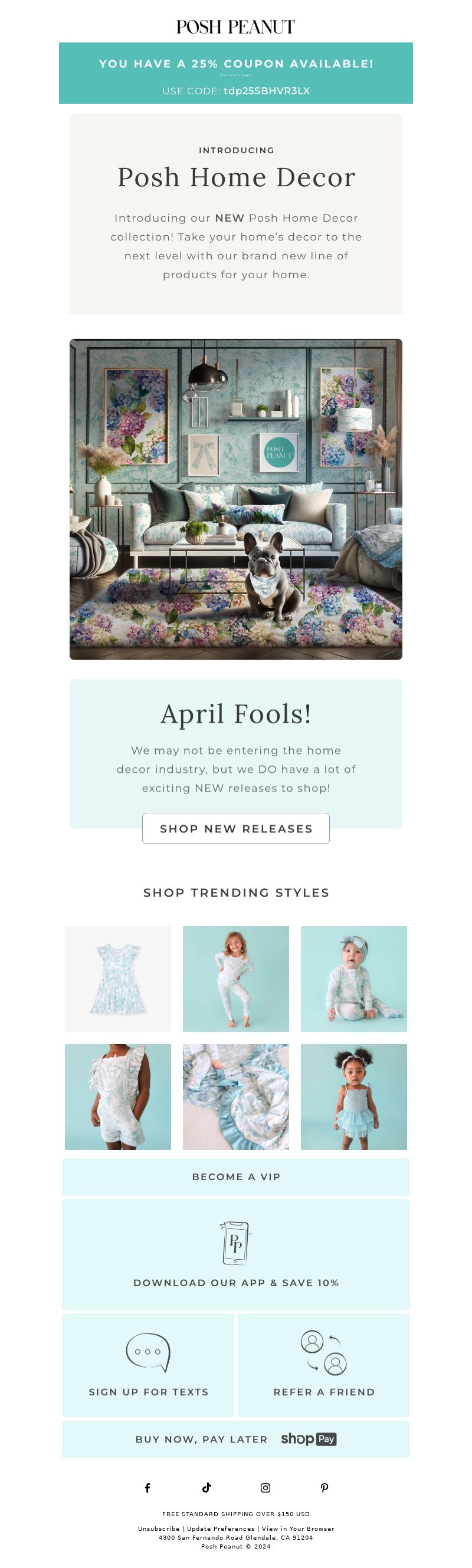Open the Pinterest social icon
Viewport: 472px width, 1568px height.
(324, 1488)
